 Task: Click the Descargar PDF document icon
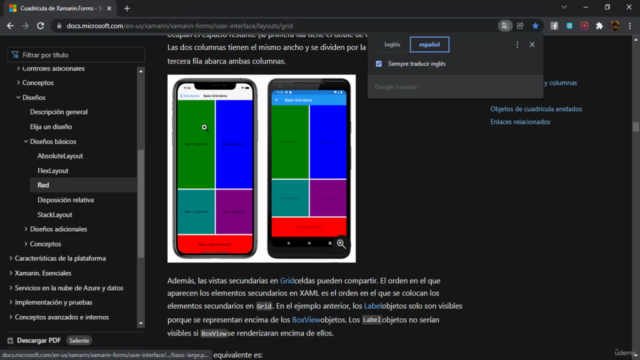11,340
